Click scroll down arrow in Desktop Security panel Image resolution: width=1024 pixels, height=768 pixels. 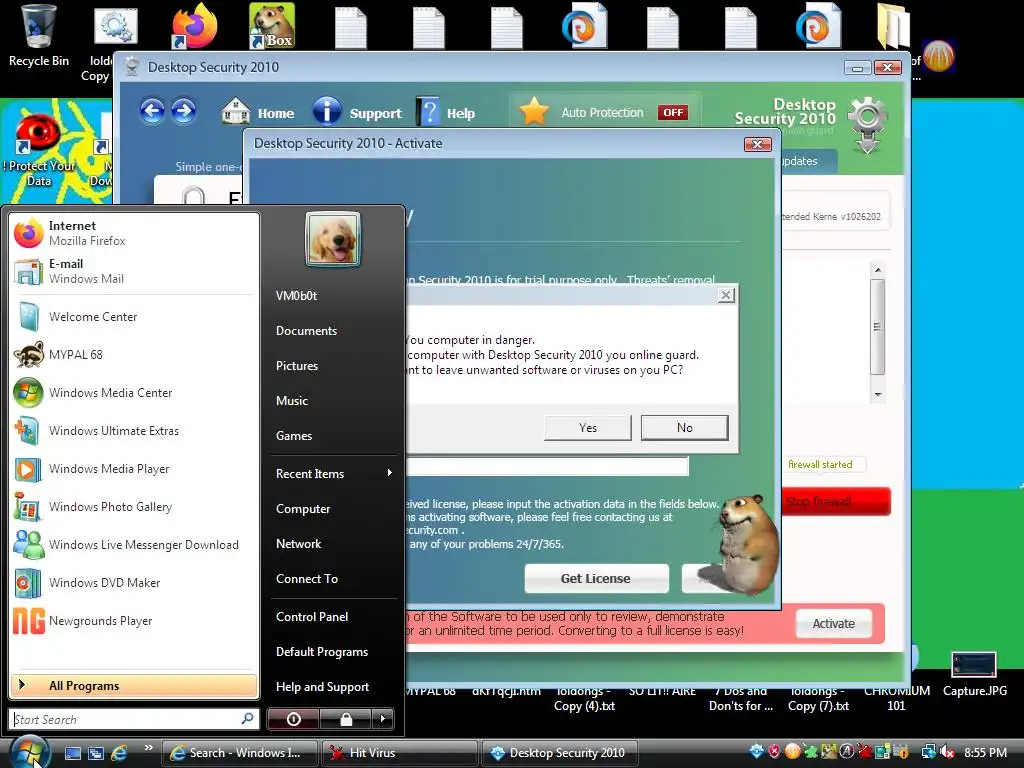click(878, 394)
